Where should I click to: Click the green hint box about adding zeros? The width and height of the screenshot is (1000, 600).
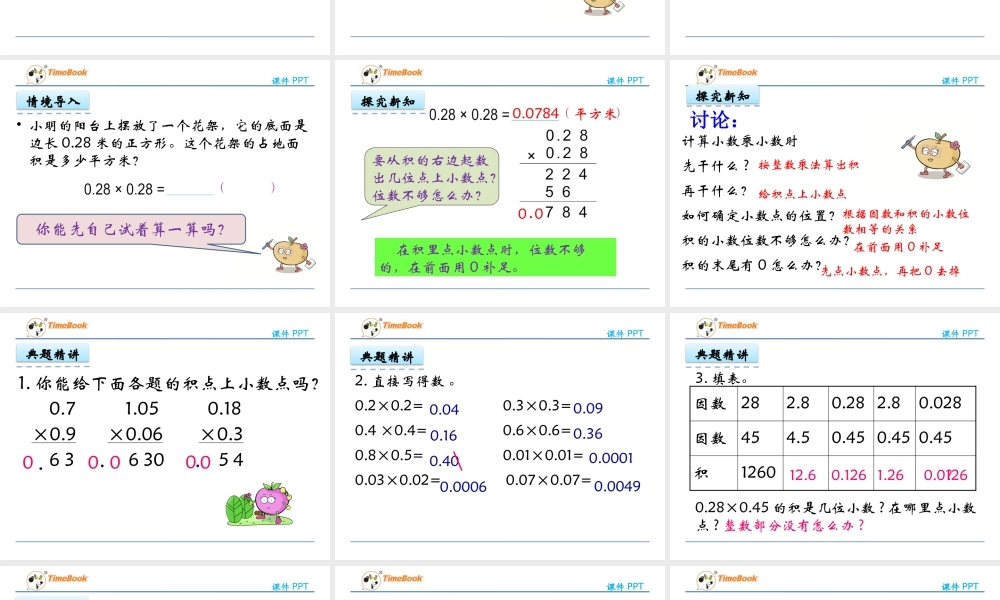496,258
